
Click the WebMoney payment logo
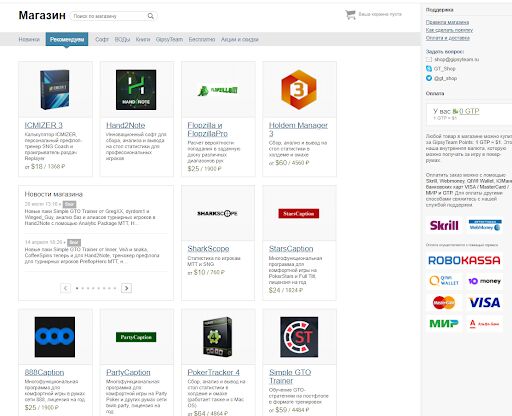point(485,225)
